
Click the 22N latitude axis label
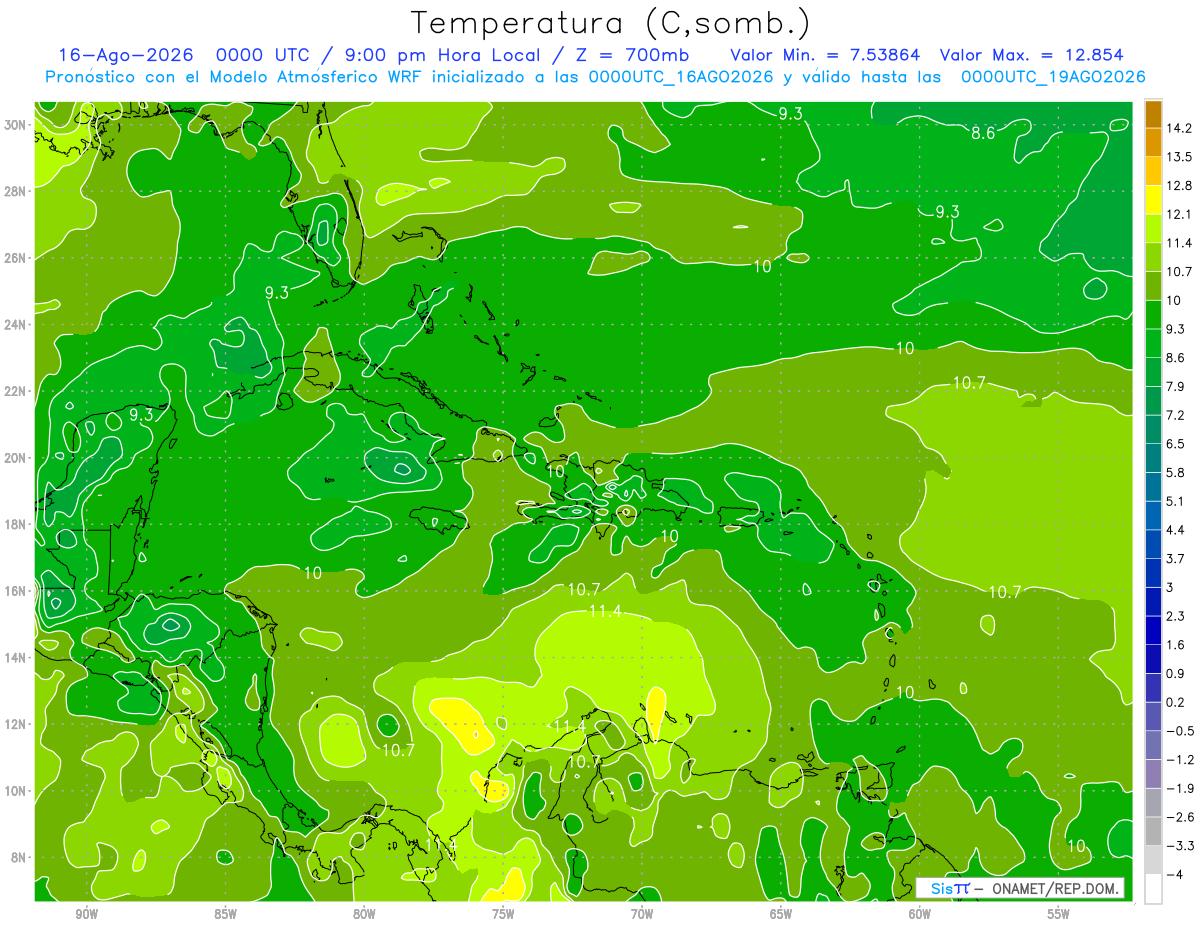click(x=17, y=391)
